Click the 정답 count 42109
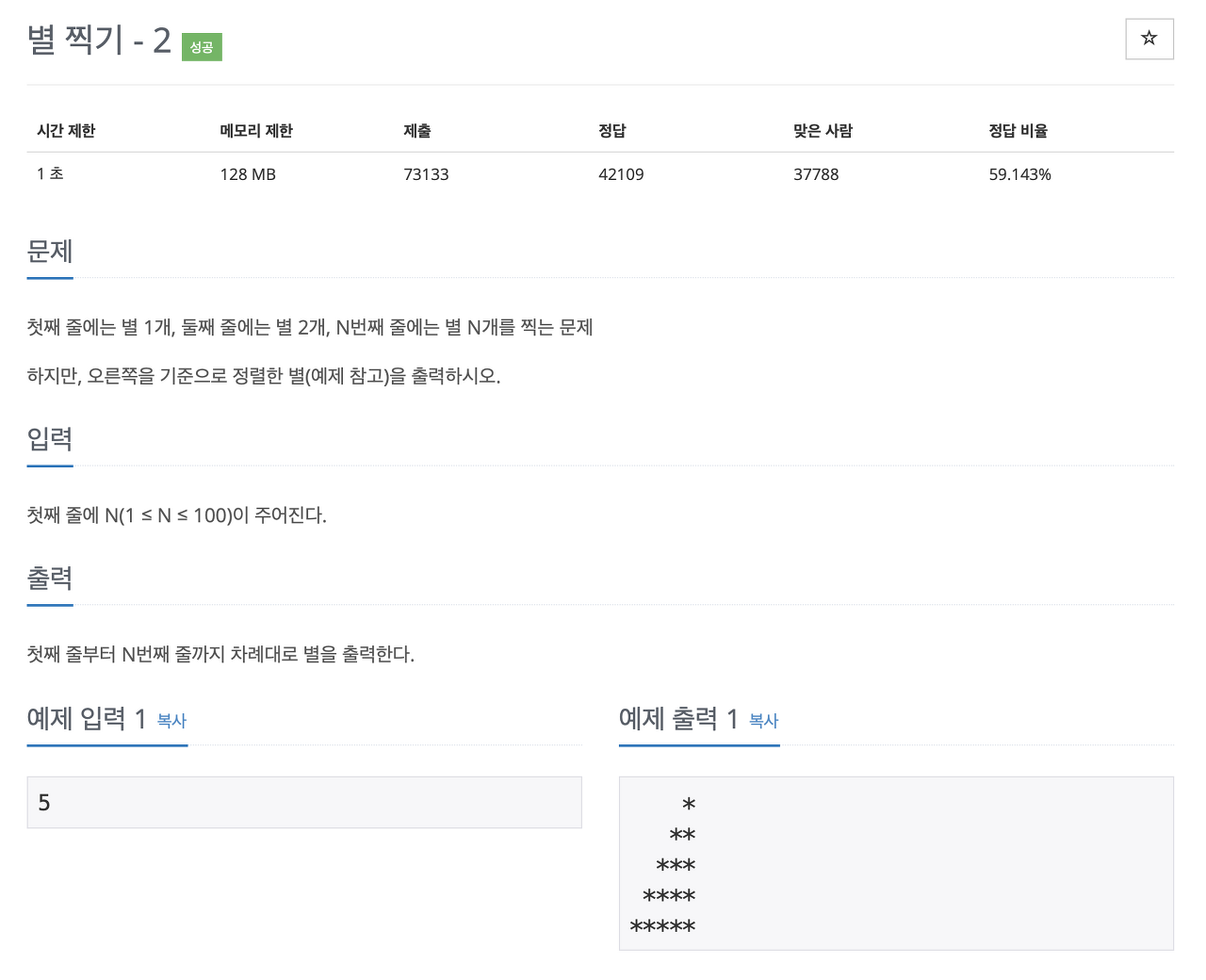The image size is (1206, 980). pos(621,173)
